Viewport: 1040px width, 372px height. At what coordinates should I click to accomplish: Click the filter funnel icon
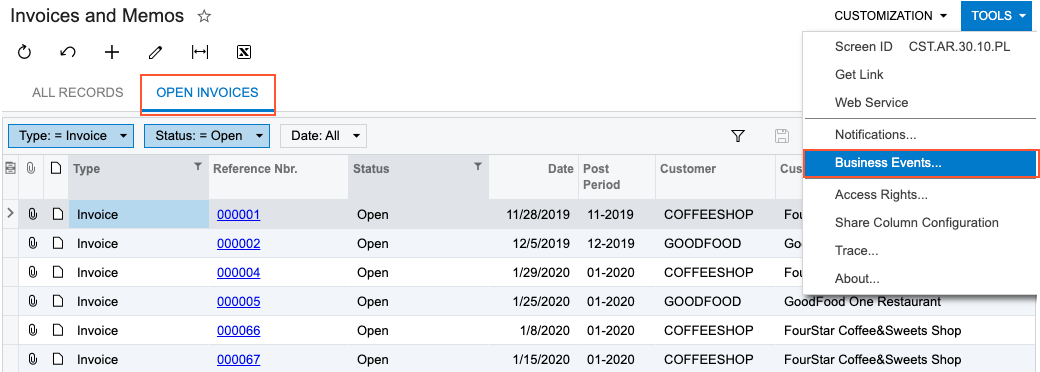(x=738, y=136)
